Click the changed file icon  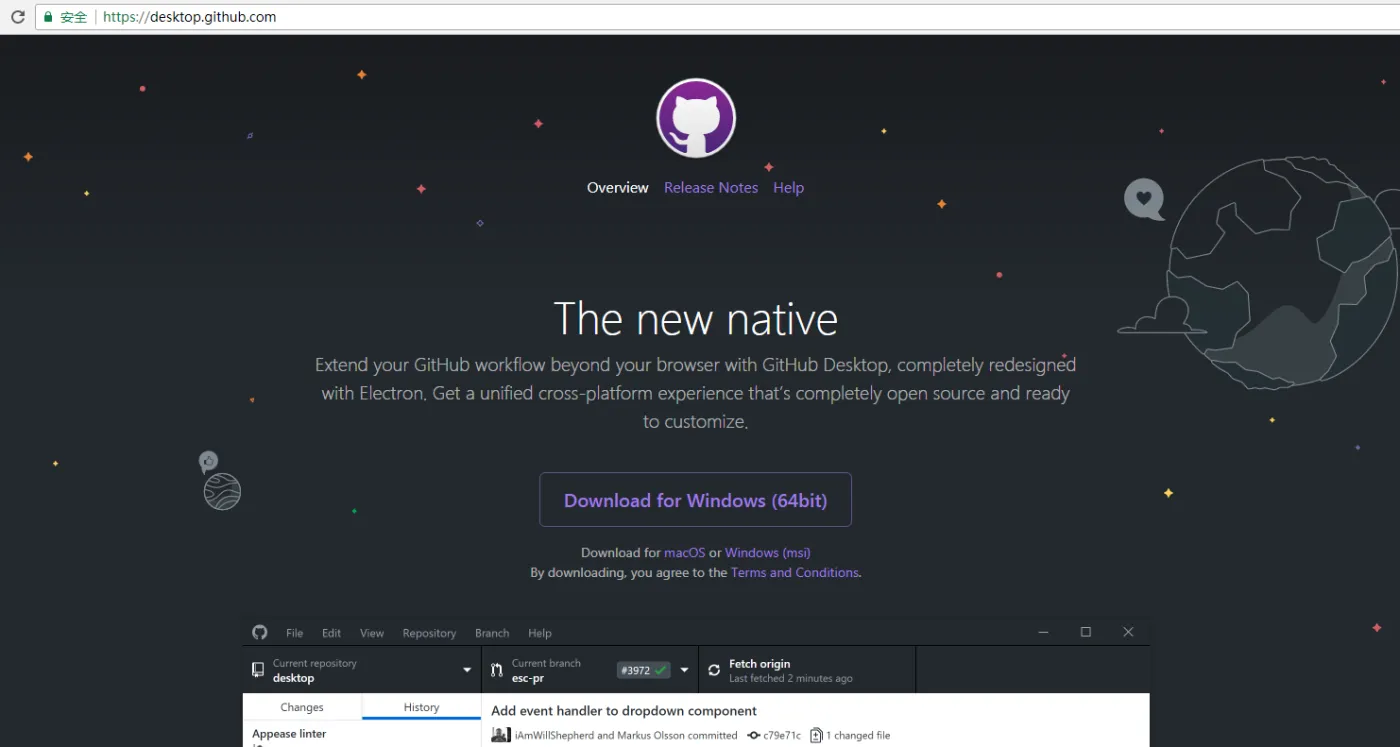click(816, 735)
